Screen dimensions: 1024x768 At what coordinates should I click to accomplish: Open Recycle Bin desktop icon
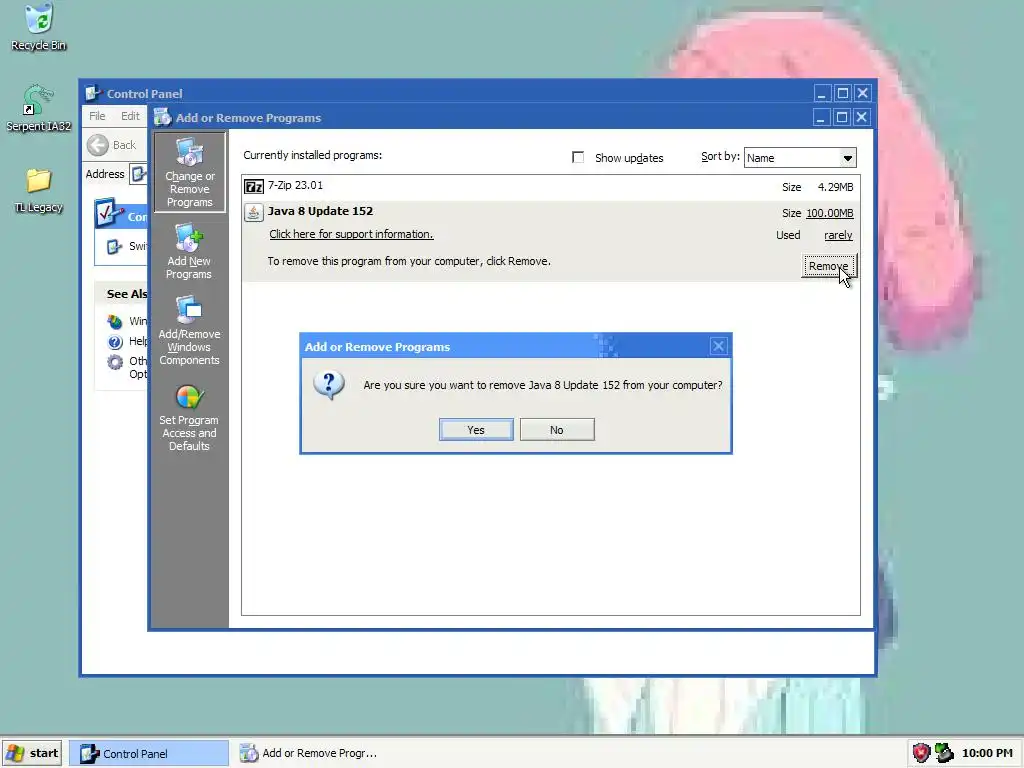point(39,27)
